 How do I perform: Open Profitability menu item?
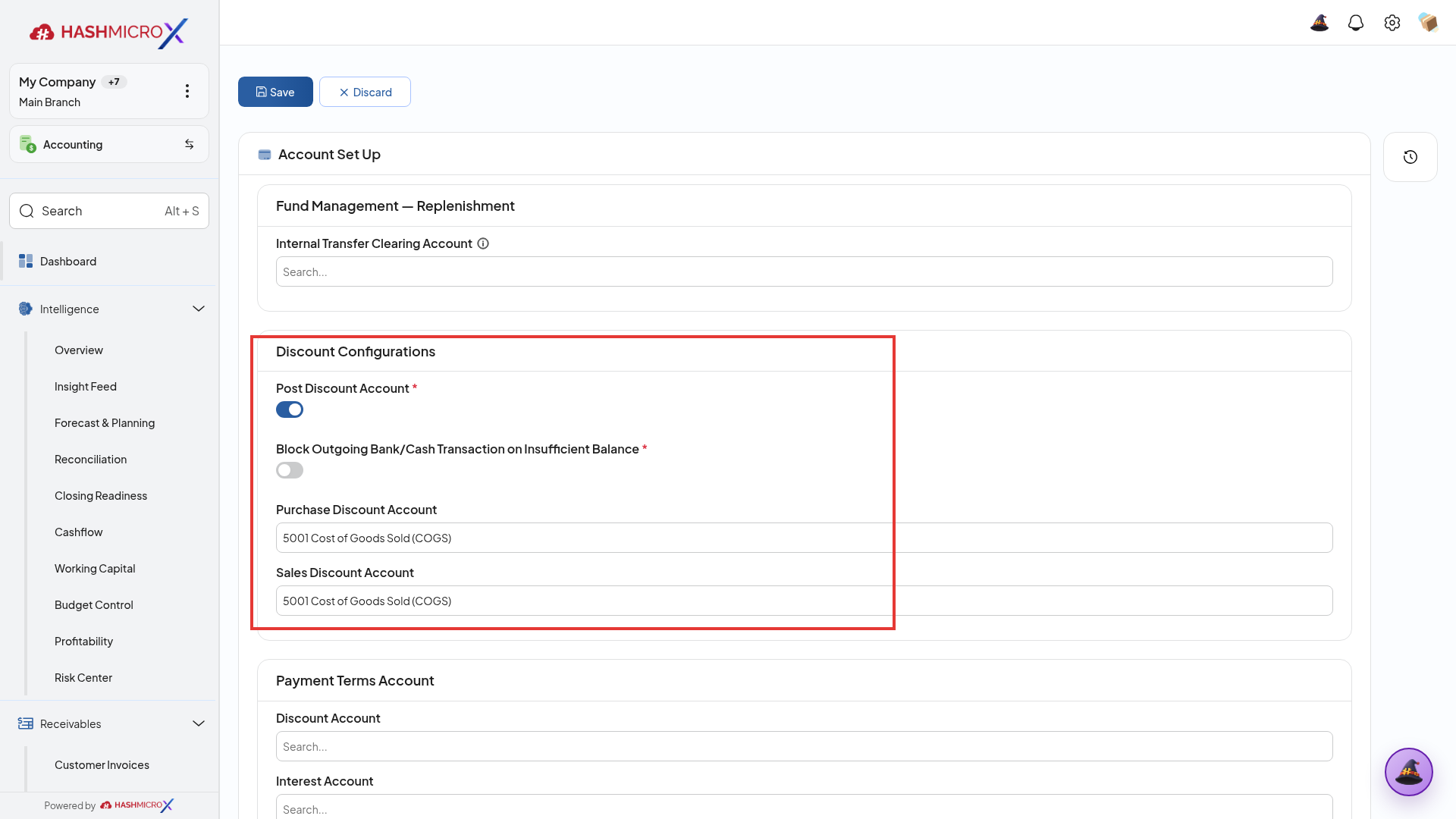click(84, 642)
